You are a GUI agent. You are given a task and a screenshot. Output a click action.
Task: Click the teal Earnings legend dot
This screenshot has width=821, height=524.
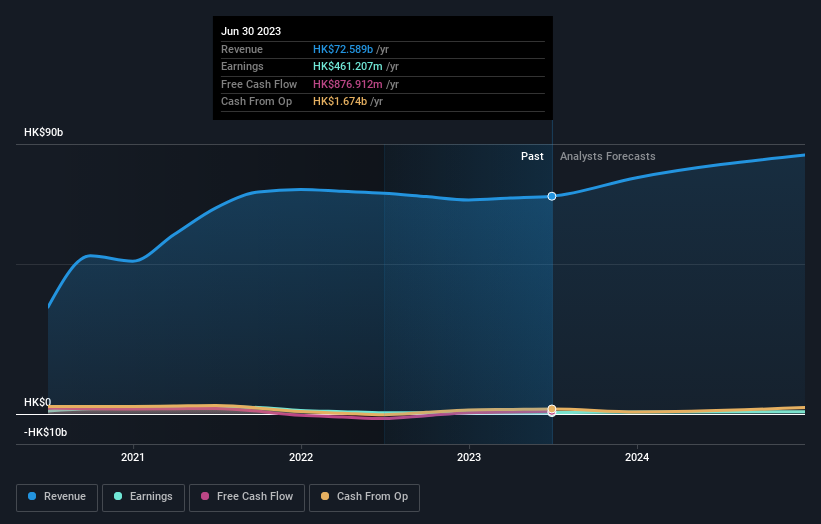[118, 496]
